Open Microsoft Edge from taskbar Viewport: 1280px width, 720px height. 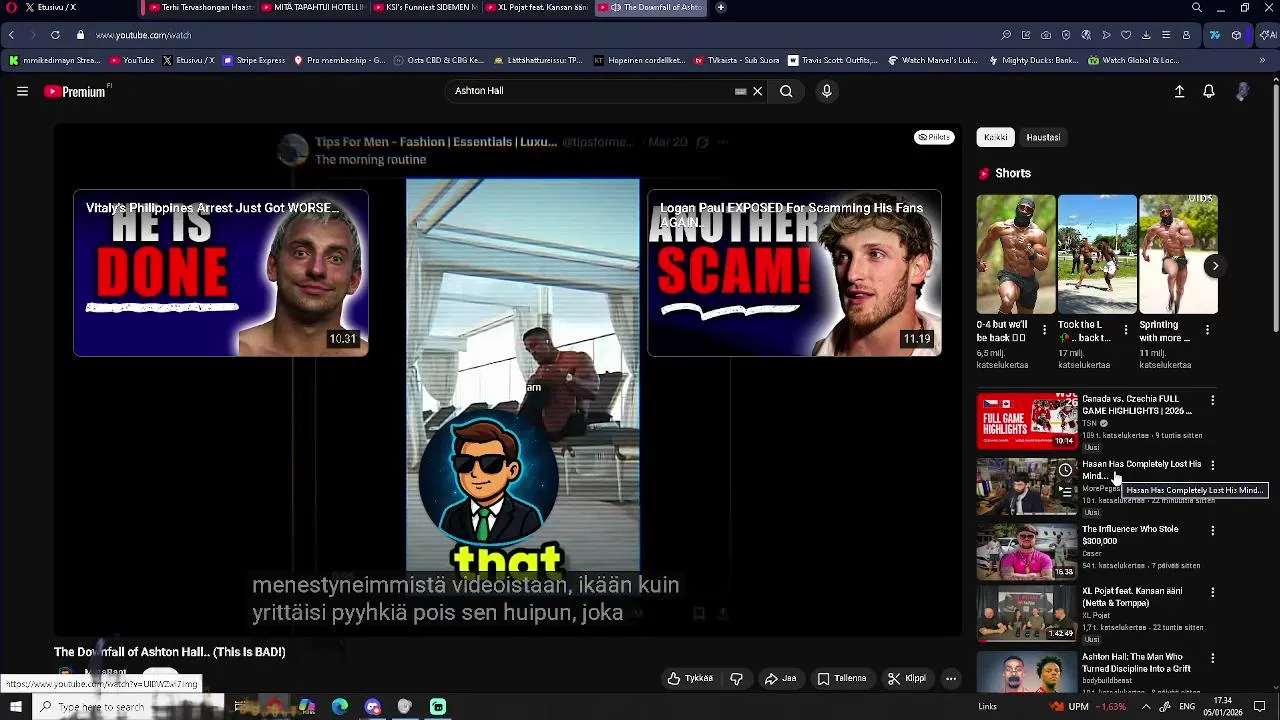click(340, 707)
